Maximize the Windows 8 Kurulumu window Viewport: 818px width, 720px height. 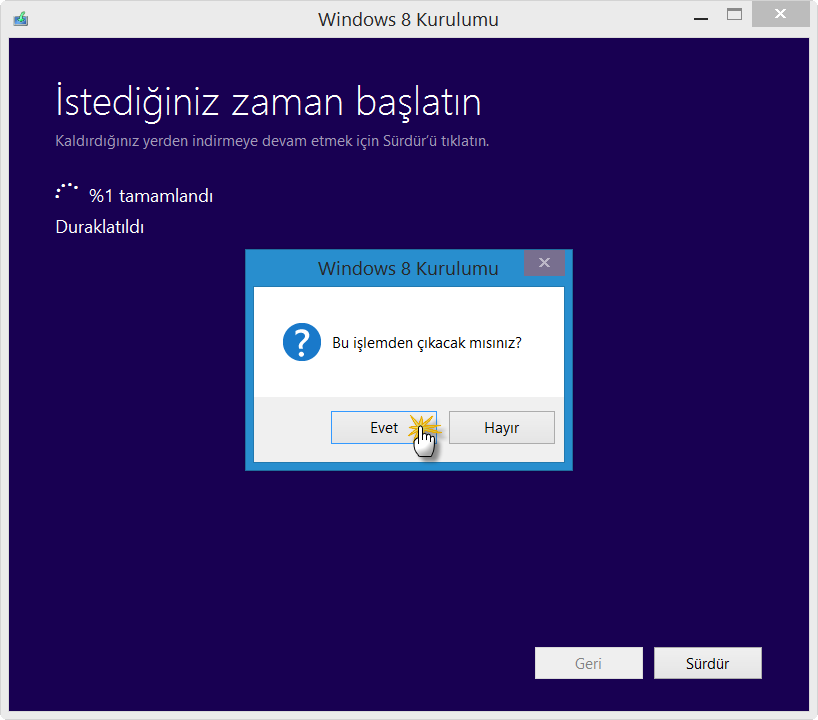[x=735, y=15]
